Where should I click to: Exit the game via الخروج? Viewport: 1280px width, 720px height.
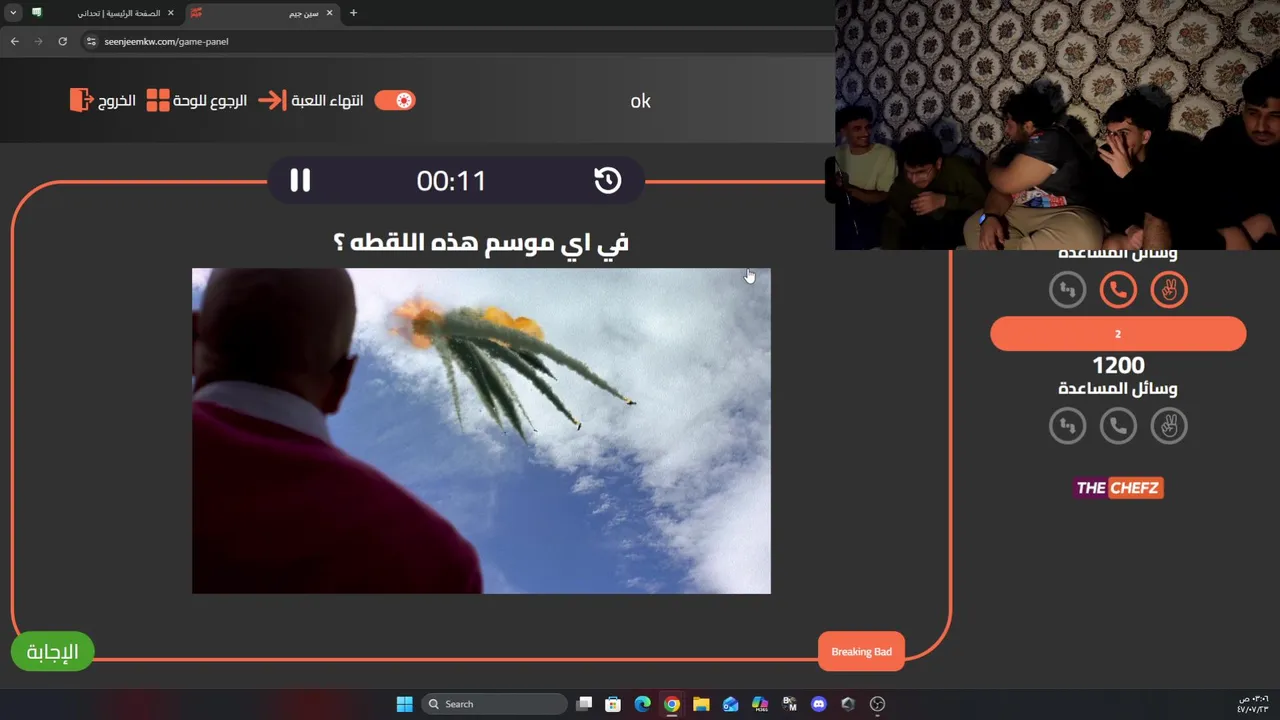point(116,101)
